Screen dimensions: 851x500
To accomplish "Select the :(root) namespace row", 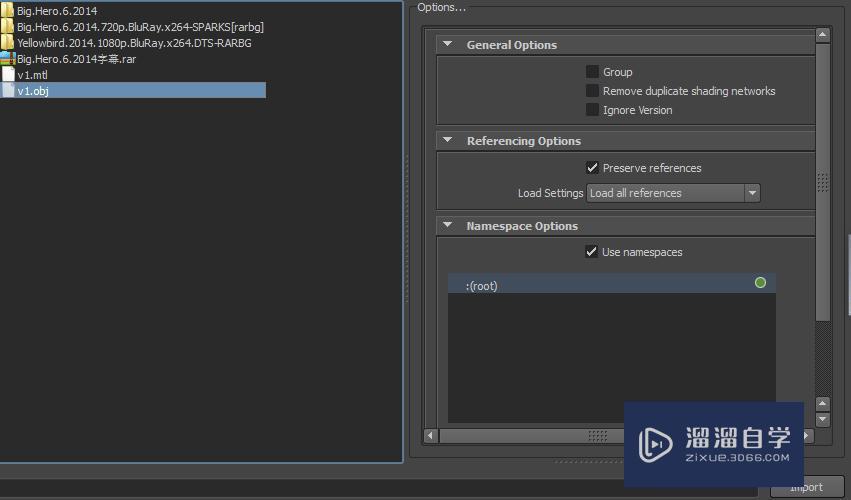I will click(612, 283).
